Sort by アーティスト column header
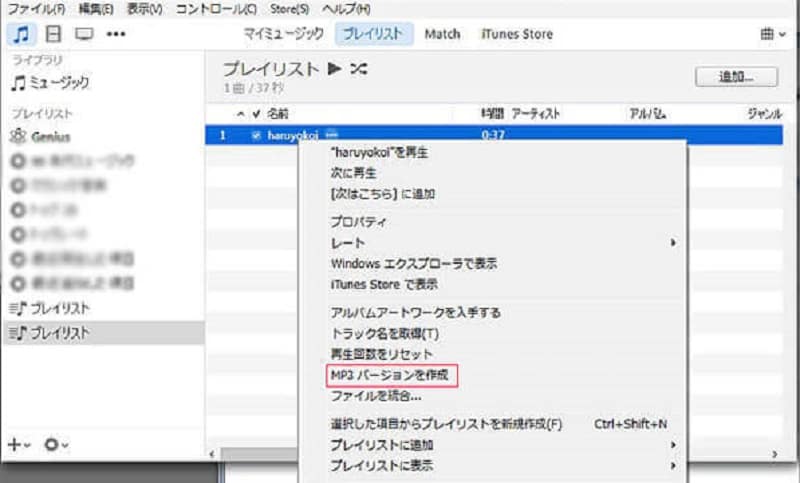Viewport: 800px width, 483px height. click(x=536, y=114)
